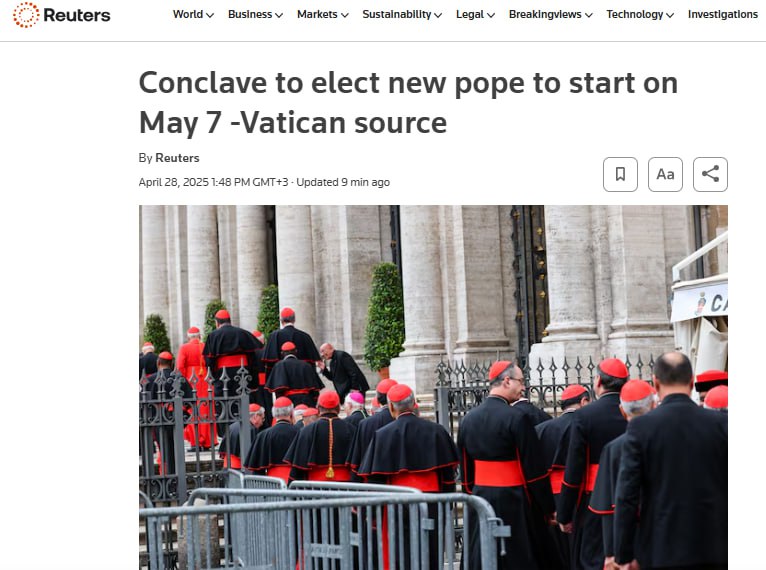Screen dimensions: 766x570
Task: Click the Reuters wordmark in header
Action: pos(77,15)
